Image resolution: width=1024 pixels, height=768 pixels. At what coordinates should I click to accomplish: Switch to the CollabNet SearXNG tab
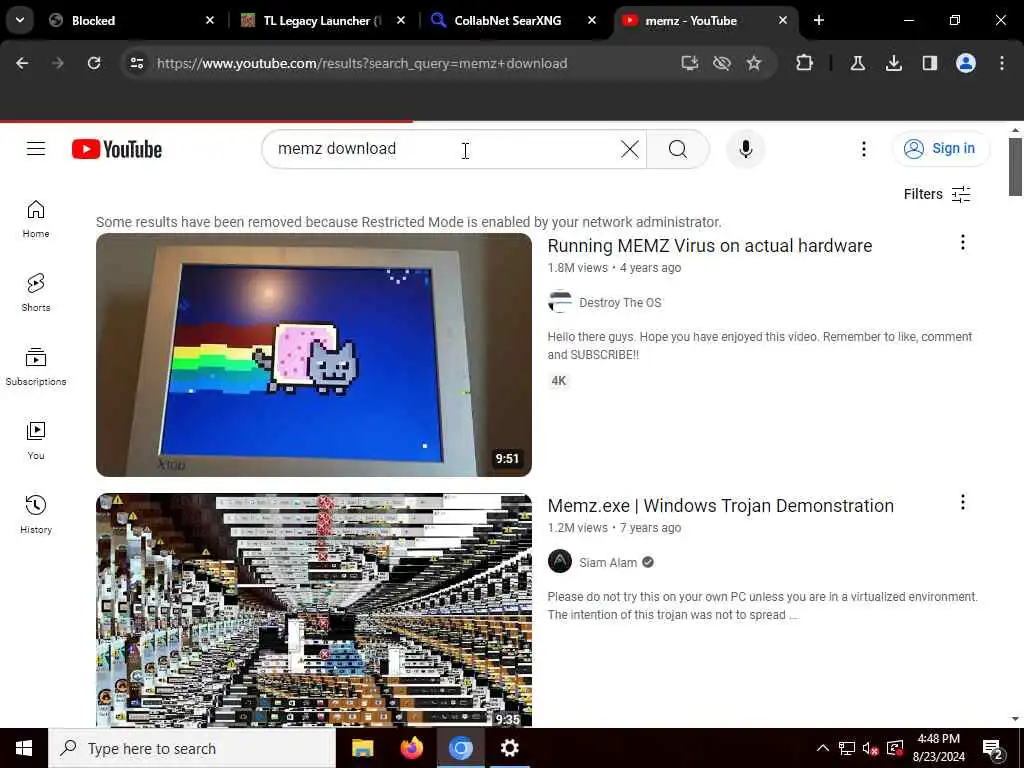tap(514, 21)
